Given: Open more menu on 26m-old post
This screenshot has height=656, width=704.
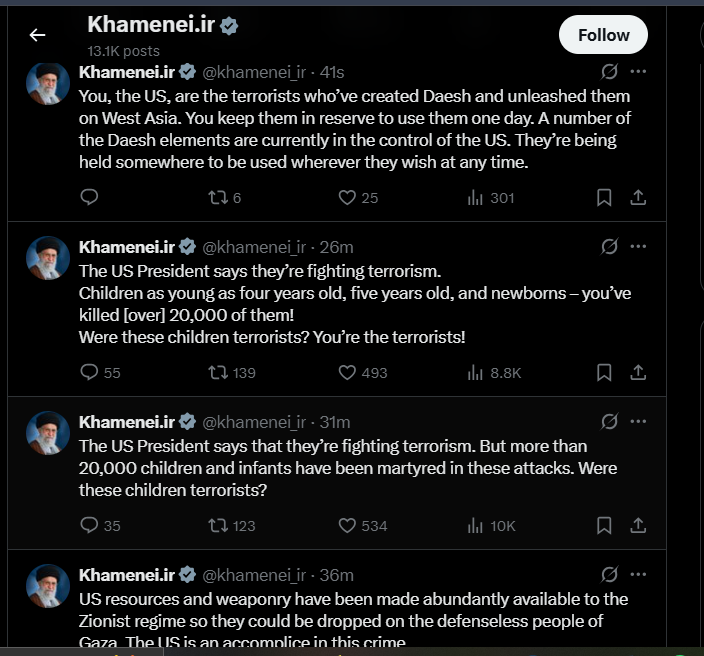Looking at the screenshot, I should click(638, 247).
